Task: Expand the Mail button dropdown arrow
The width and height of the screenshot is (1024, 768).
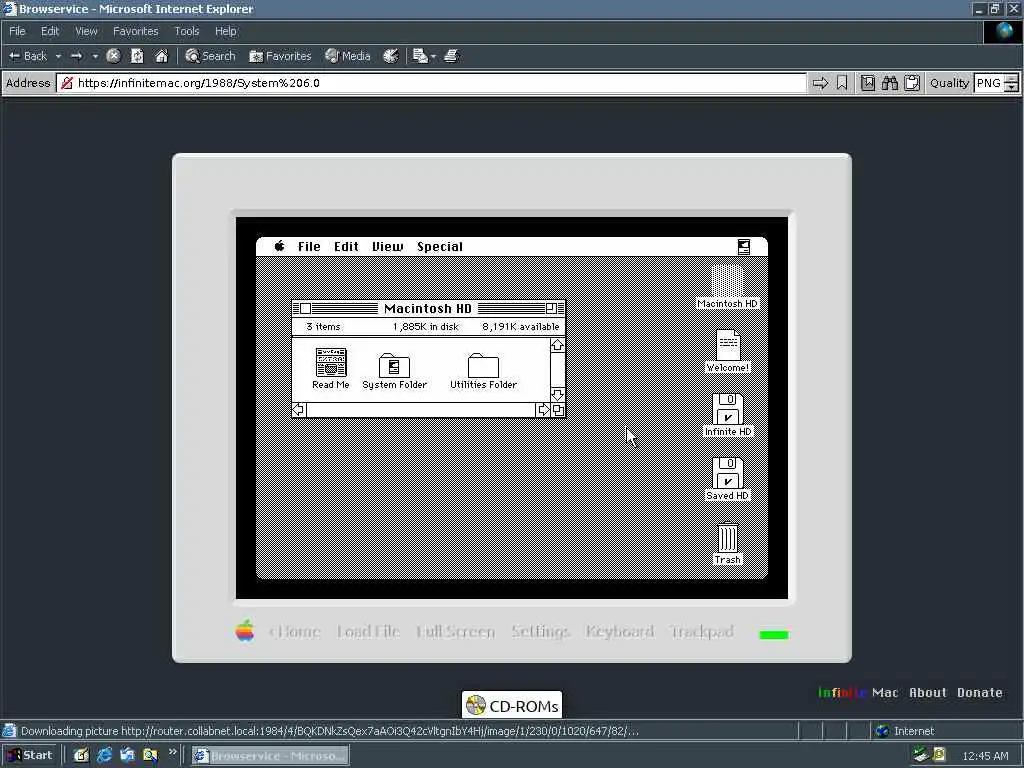Action: click(x=433, y=56)
